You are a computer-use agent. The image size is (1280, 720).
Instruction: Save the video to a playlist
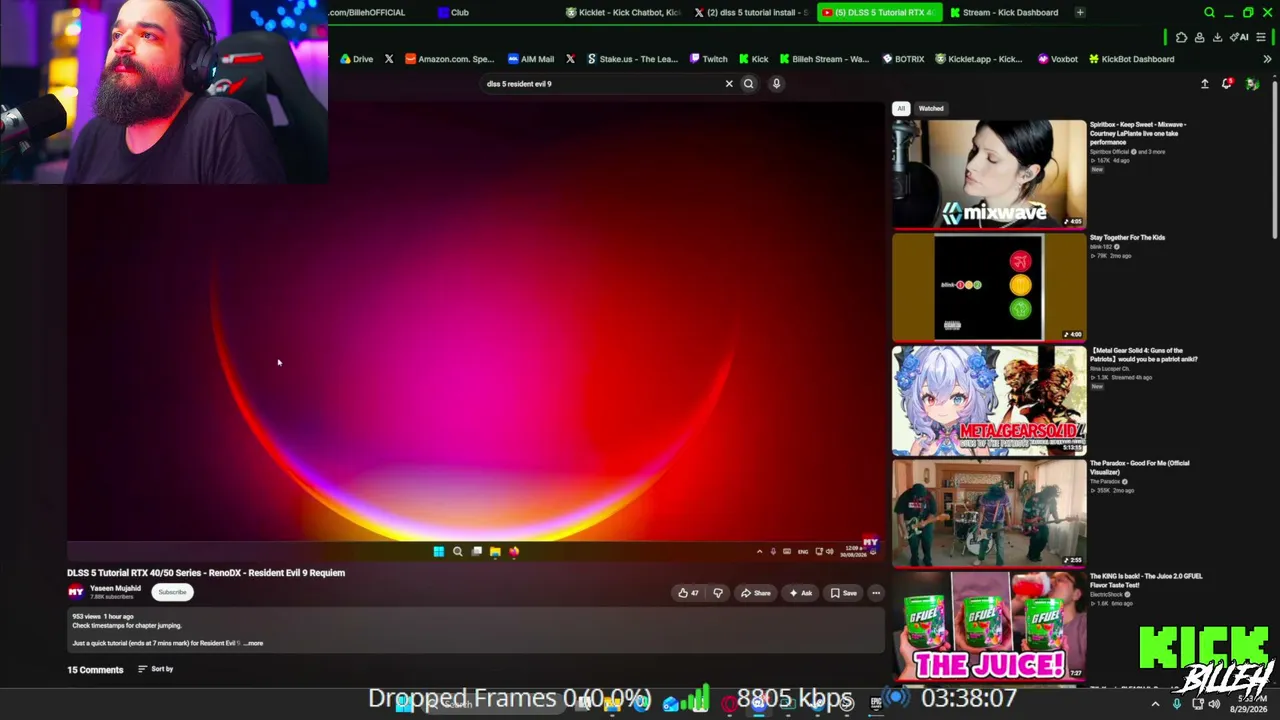(x=843, y=593)
